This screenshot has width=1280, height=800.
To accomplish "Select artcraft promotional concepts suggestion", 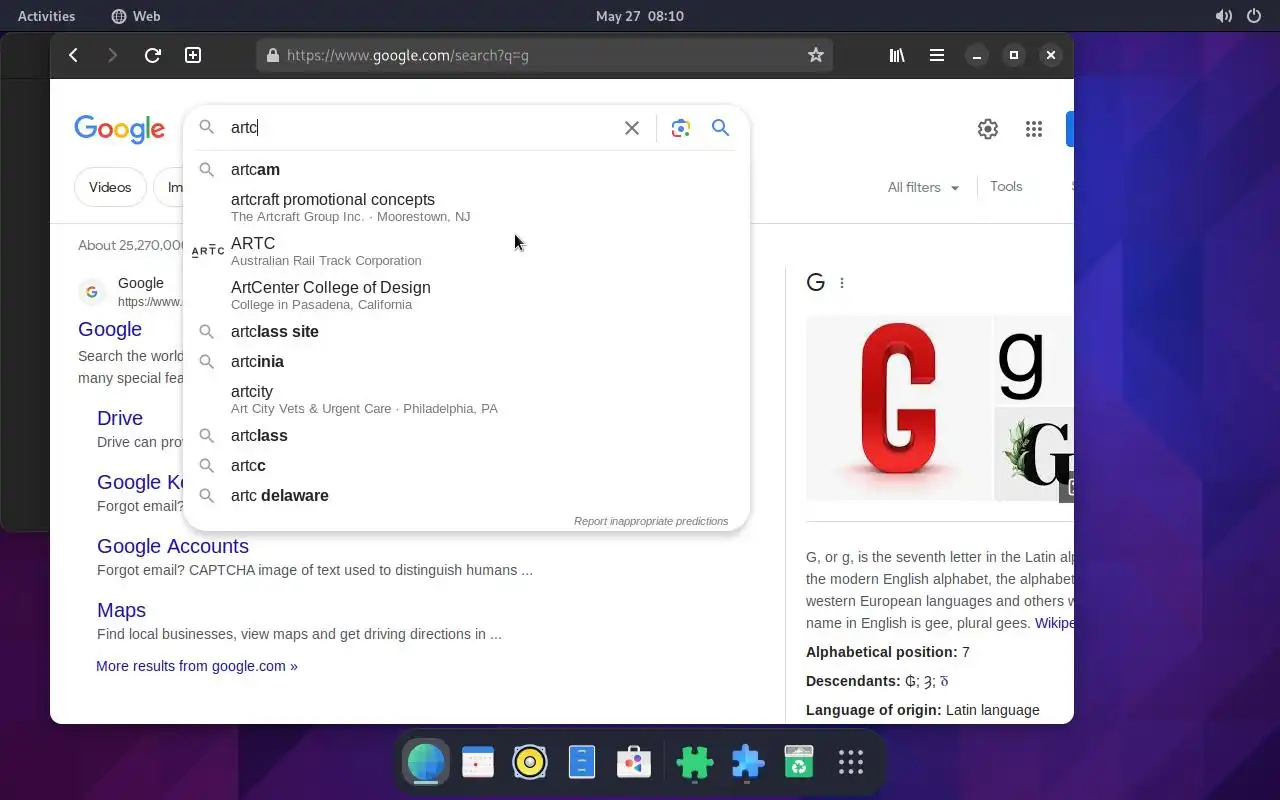I will 466,207.
